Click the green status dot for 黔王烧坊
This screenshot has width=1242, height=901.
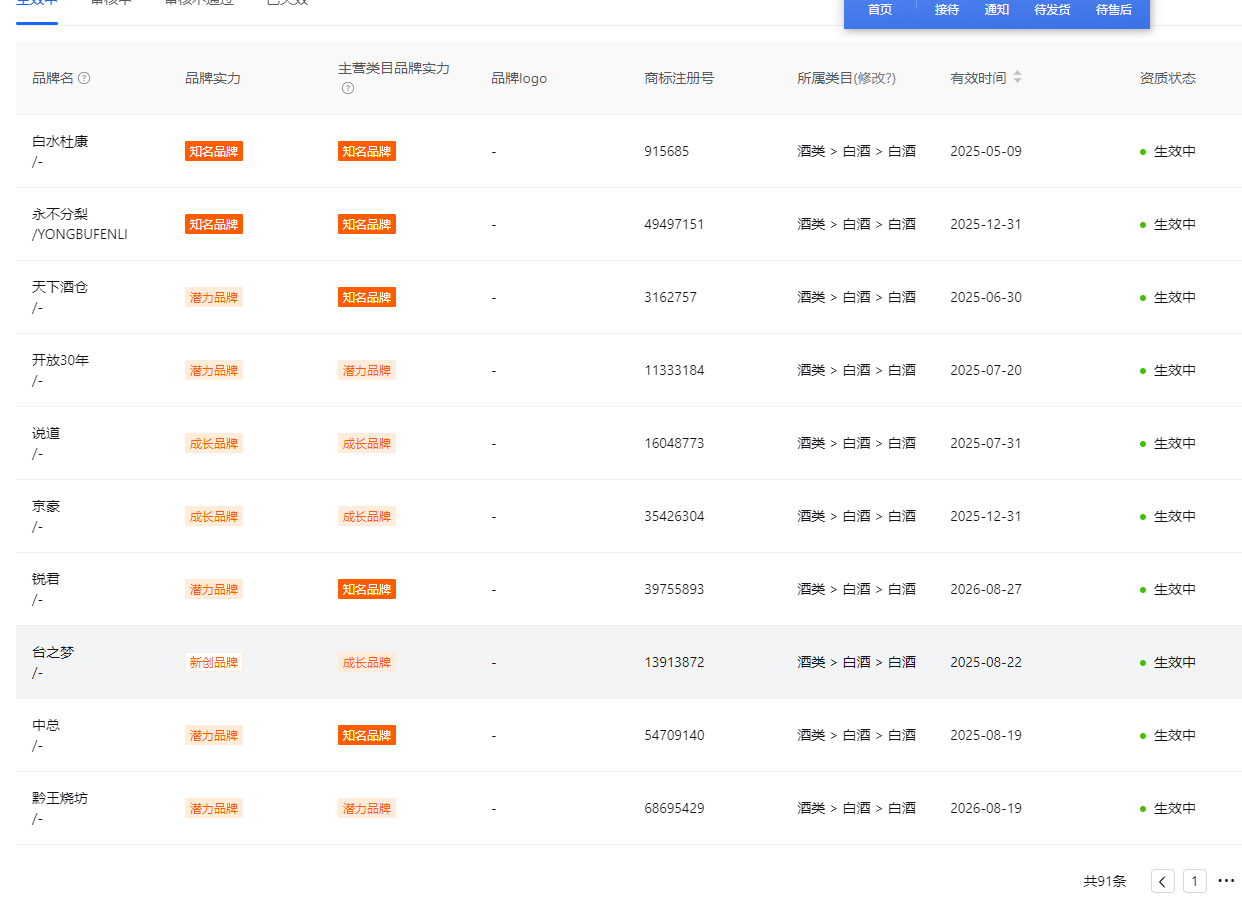(1143, 808)
